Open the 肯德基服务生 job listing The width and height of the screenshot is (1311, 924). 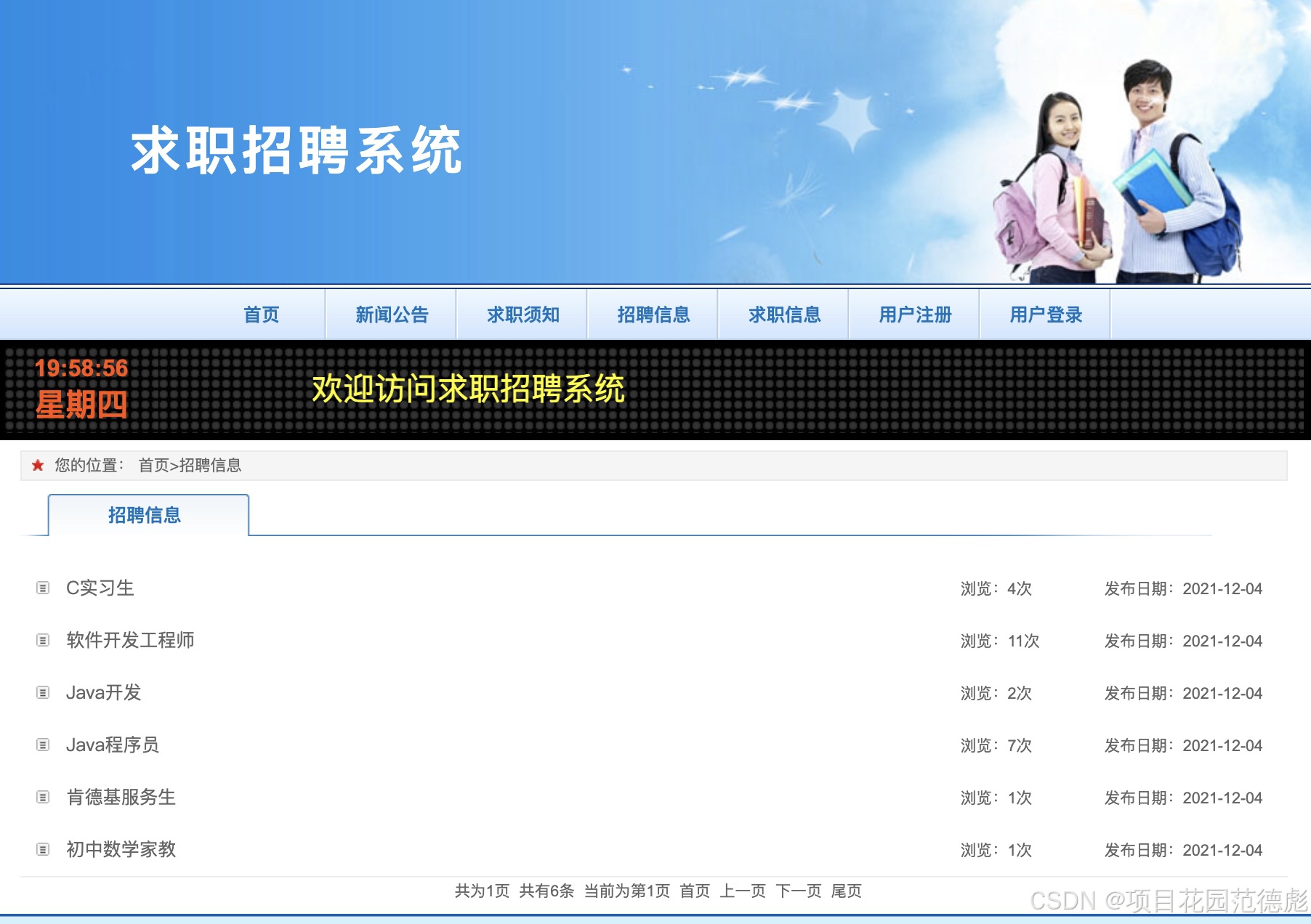point(121,797)
